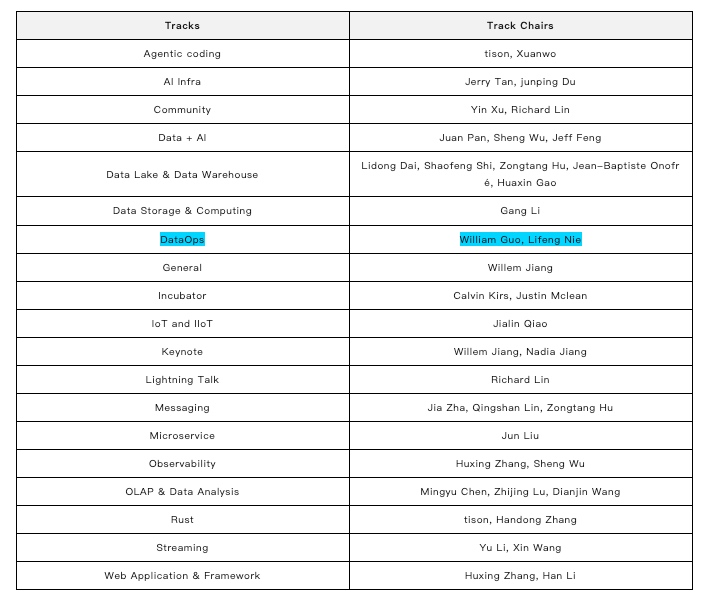The width and height of the screenshot is (702, 598).
Task: Click the Gang Li chair cell
Action: pyautogui.click(x=520, y=211)
